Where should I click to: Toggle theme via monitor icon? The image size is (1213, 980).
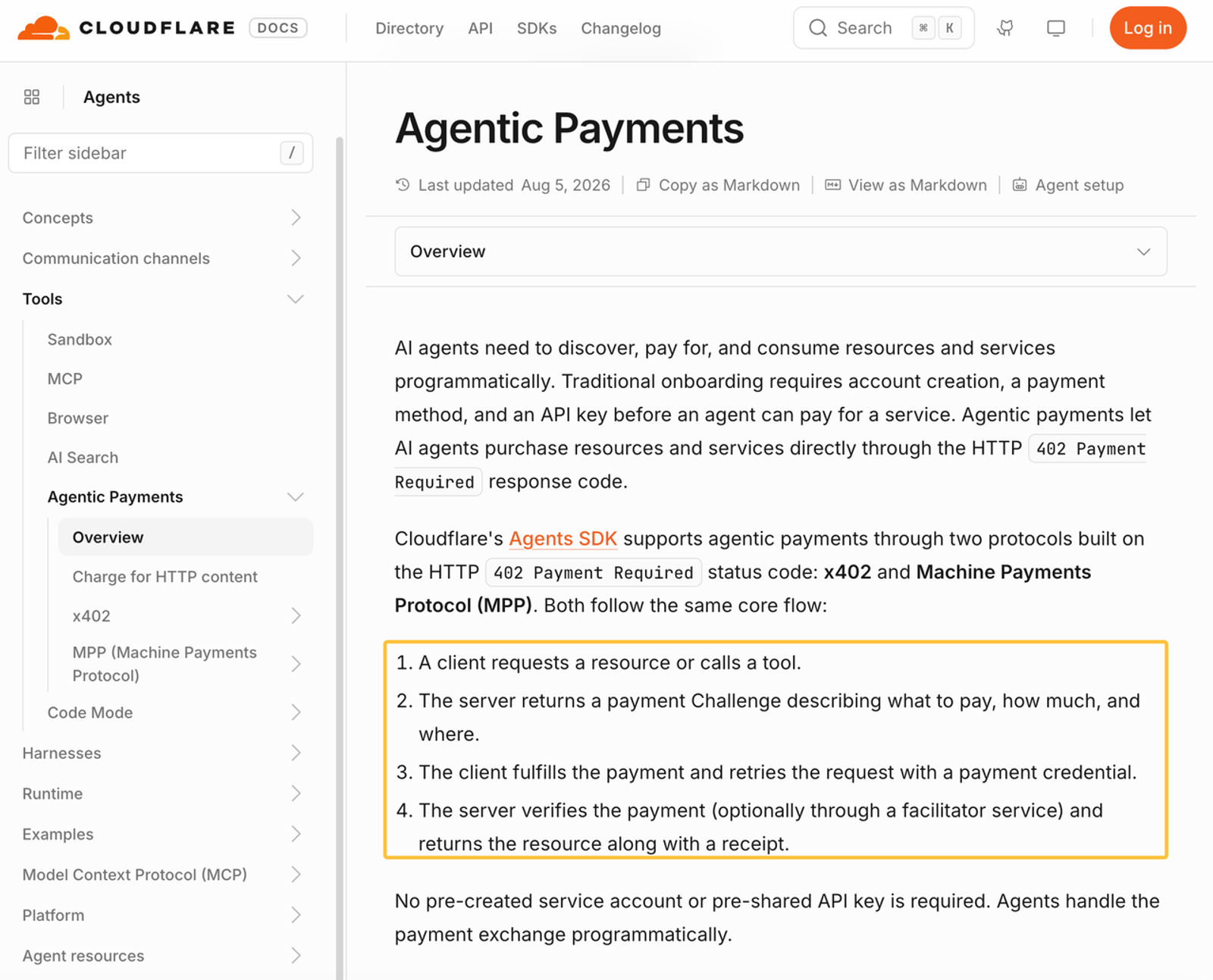tap(1055, 28)
